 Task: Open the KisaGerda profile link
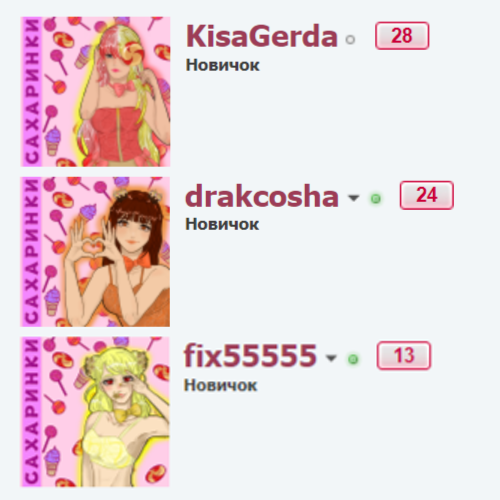262,36
